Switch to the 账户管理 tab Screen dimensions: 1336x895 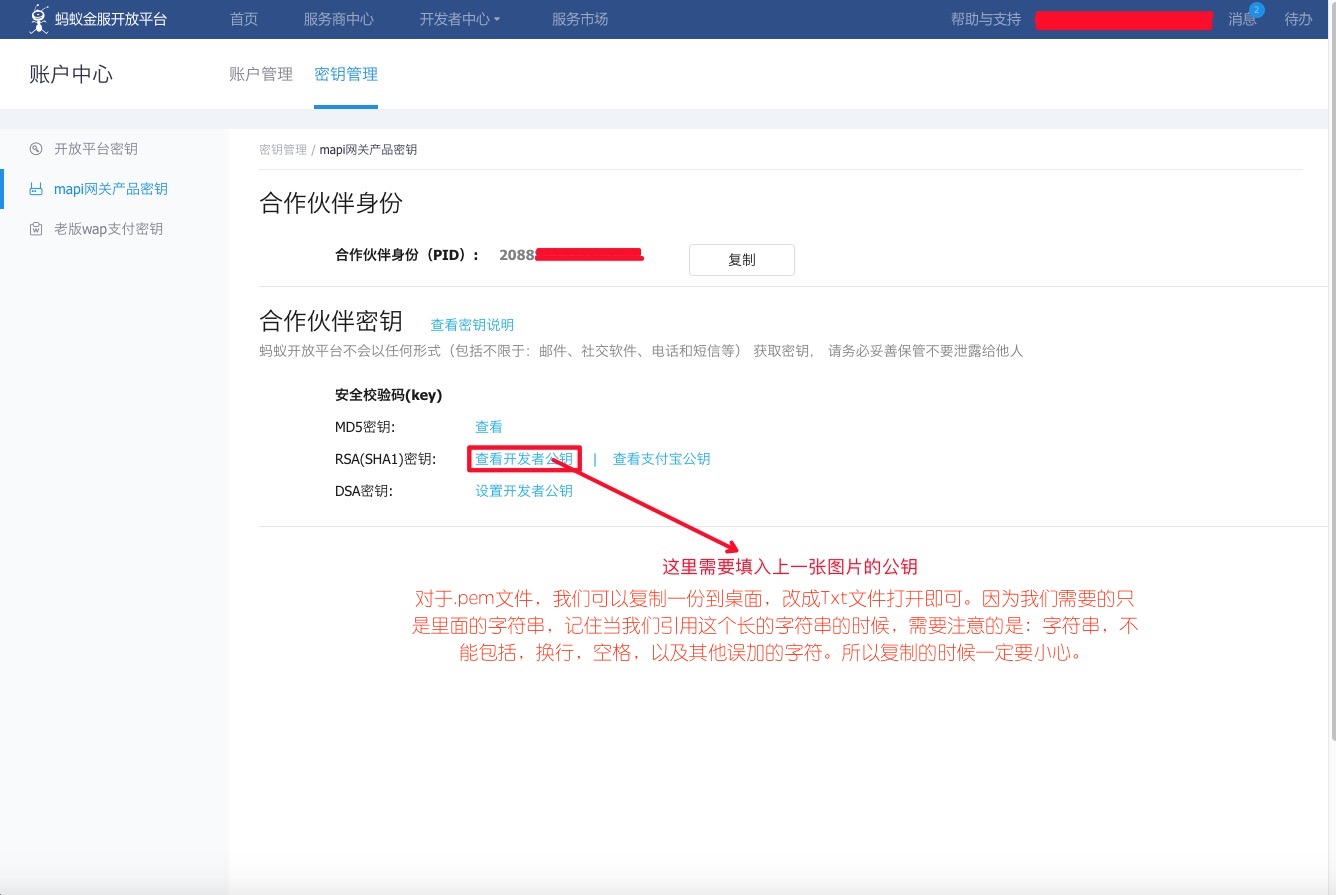[261, 74]
